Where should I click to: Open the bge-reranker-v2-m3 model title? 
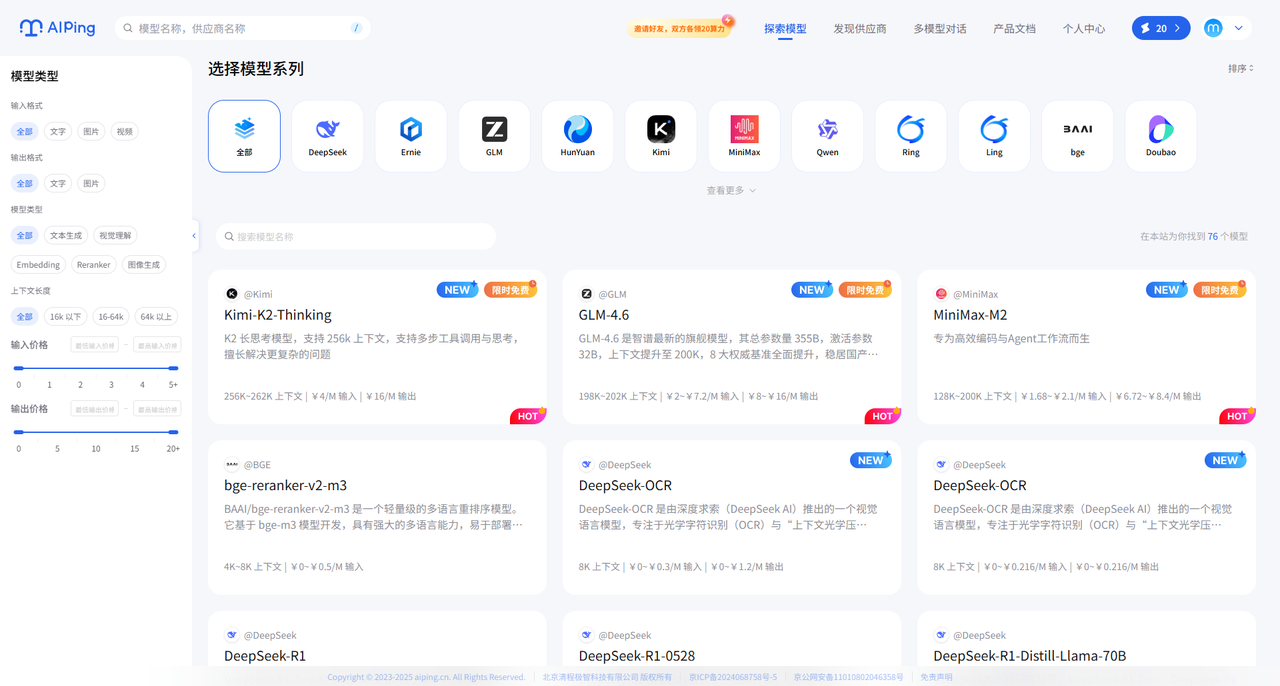286,485
